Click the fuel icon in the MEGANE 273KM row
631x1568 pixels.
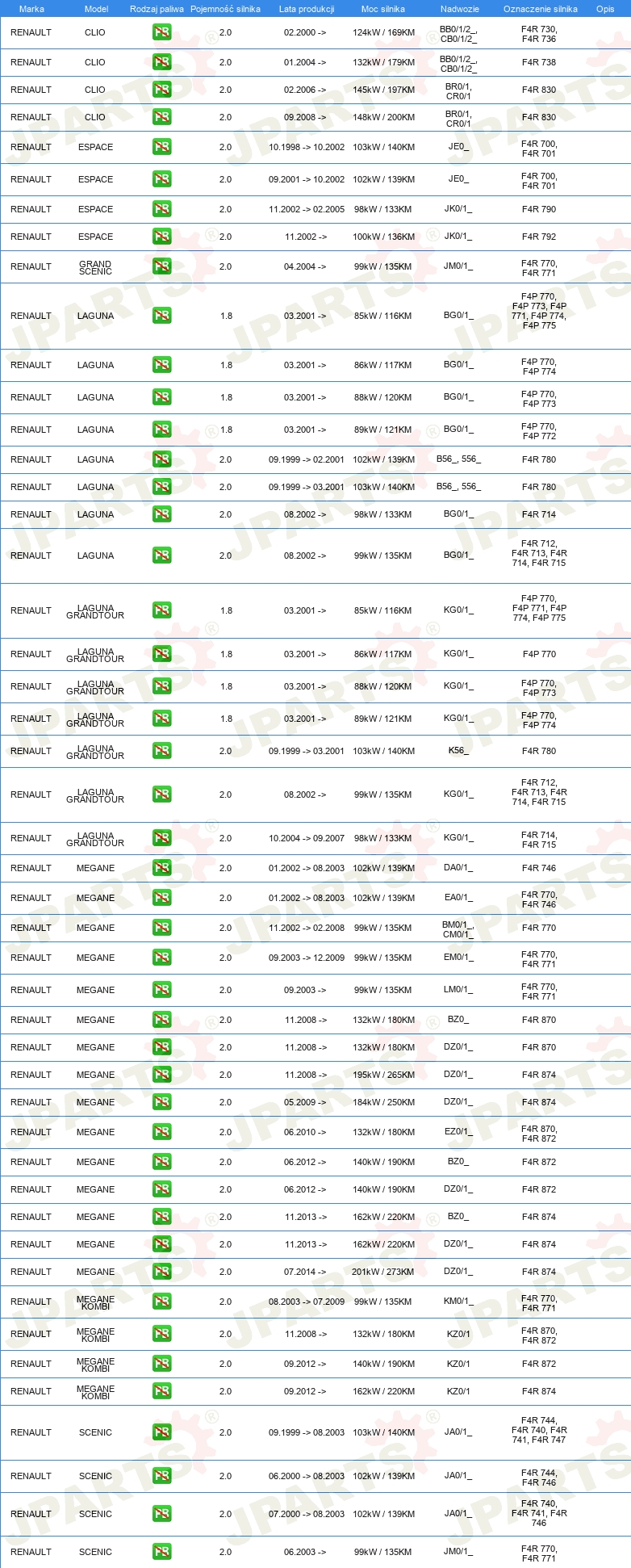coord(161,1272)
